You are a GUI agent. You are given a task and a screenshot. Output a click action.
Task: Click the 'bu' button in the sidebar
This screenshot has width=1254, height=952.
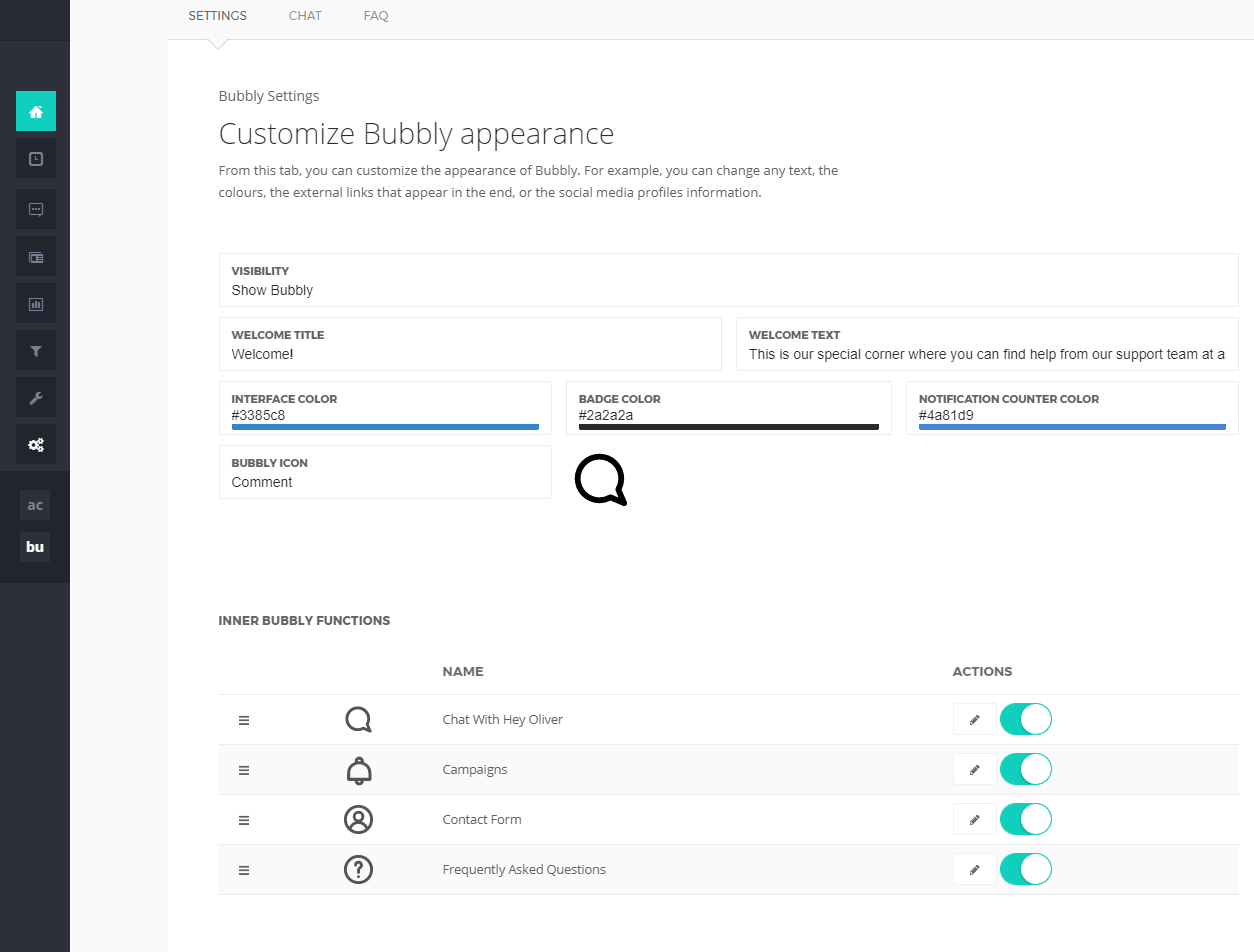tap(35, 547)
